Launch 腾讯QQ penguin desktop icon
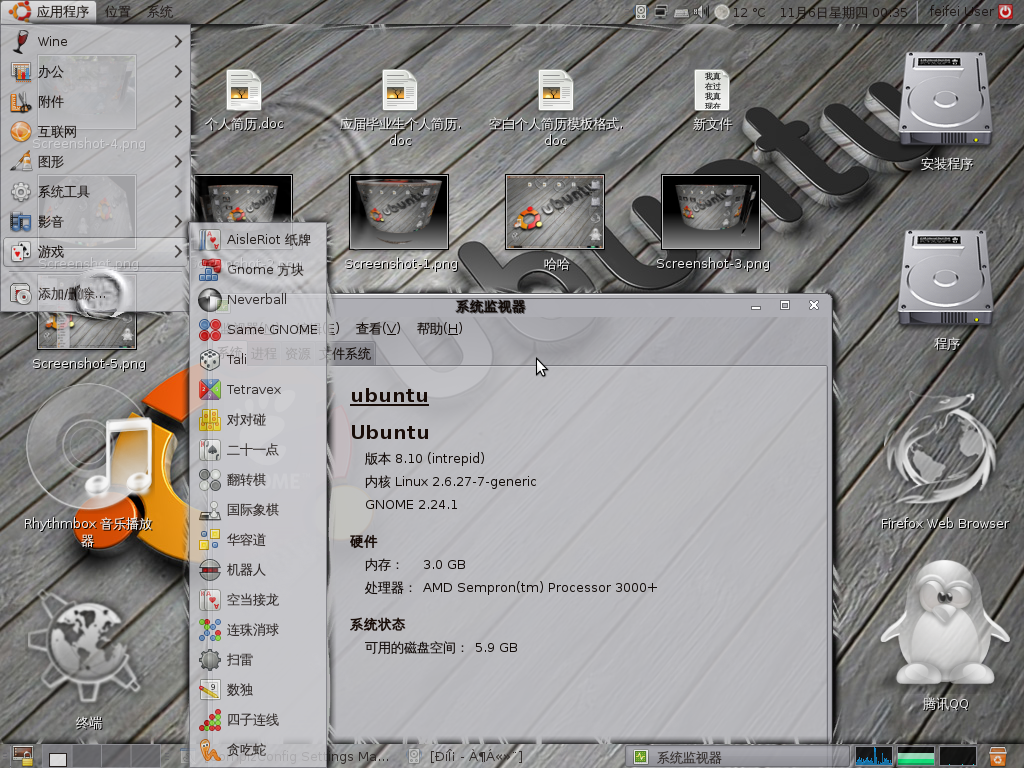 [x=945, y=633]
